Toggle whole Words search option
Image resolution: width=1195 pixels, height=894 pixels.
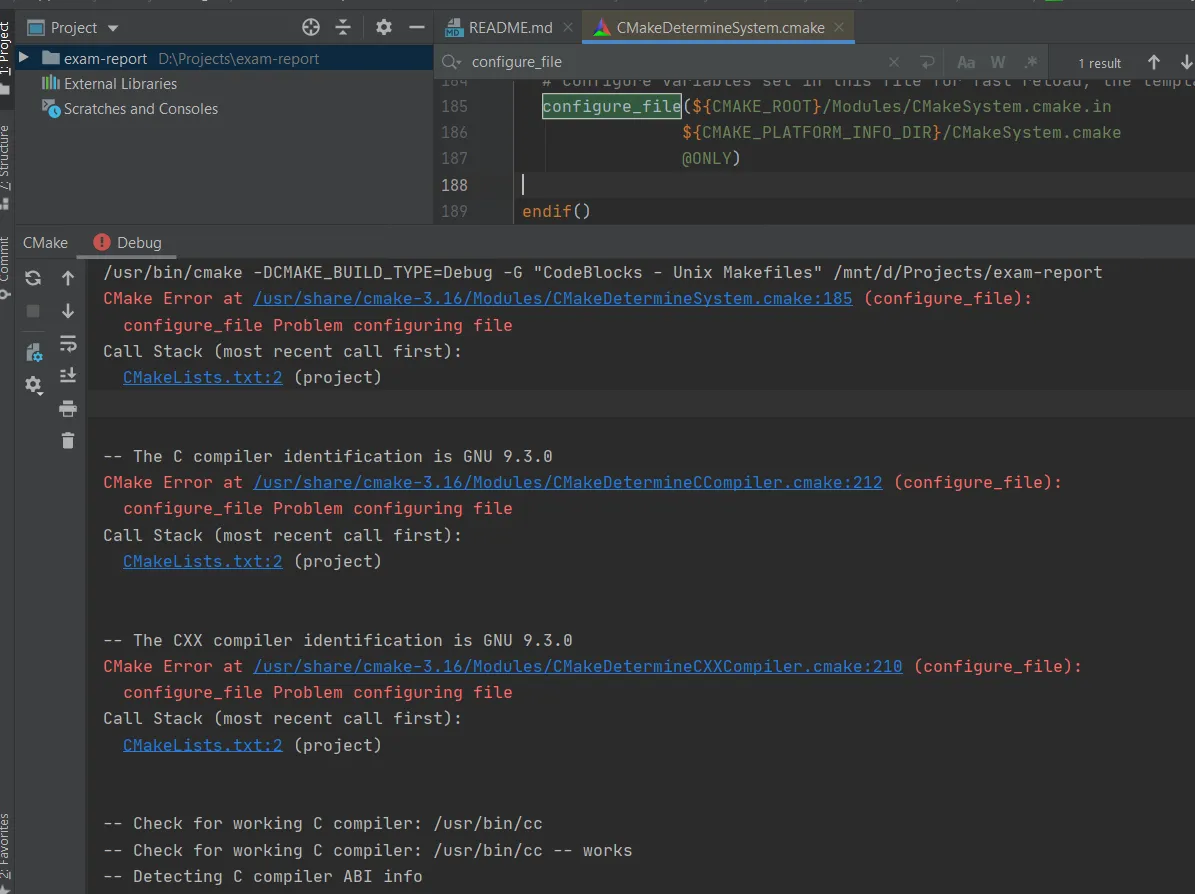(x=998, y=62)
